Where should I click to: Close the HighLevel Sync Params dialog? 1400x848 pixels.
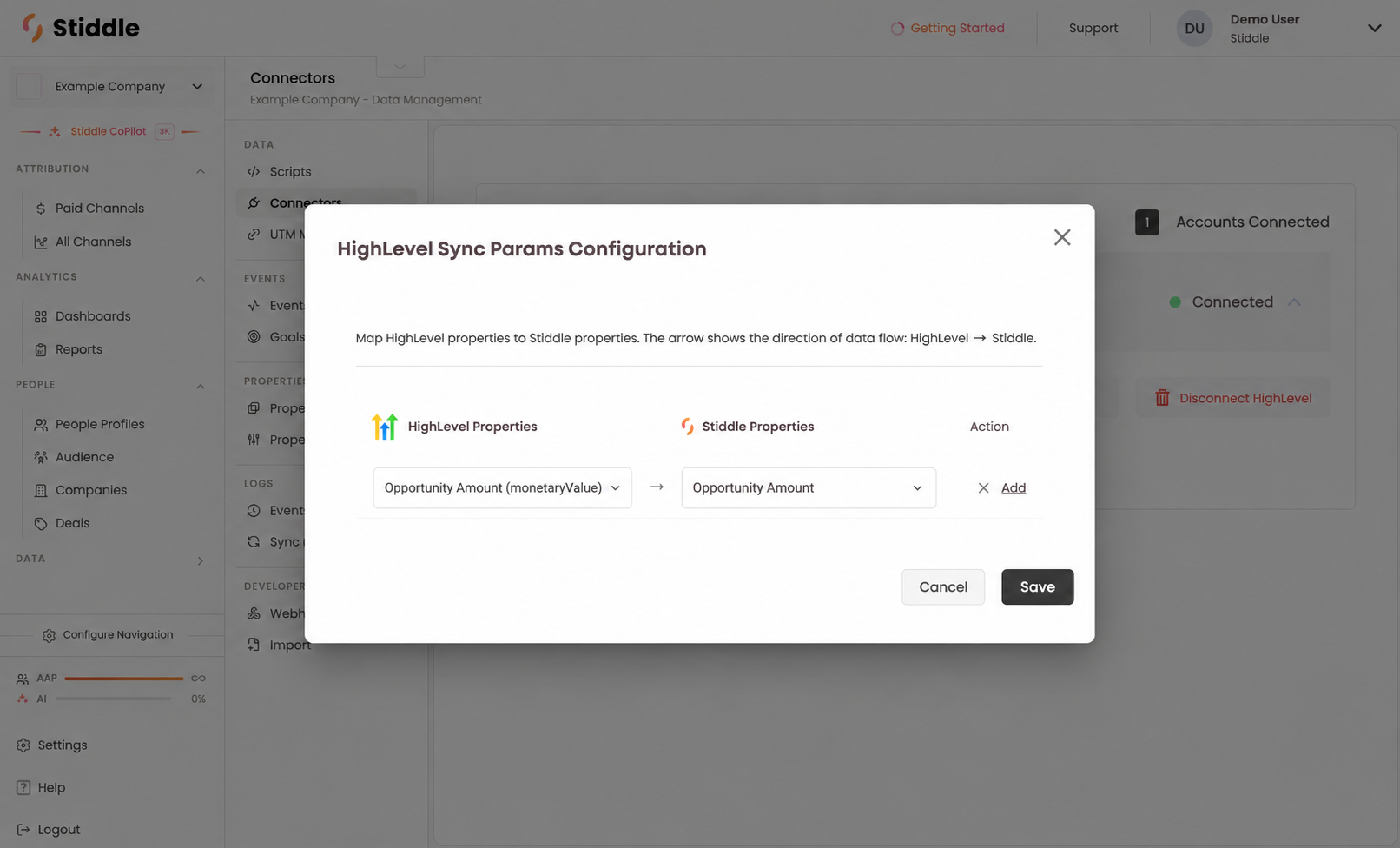pos(1061,237)
